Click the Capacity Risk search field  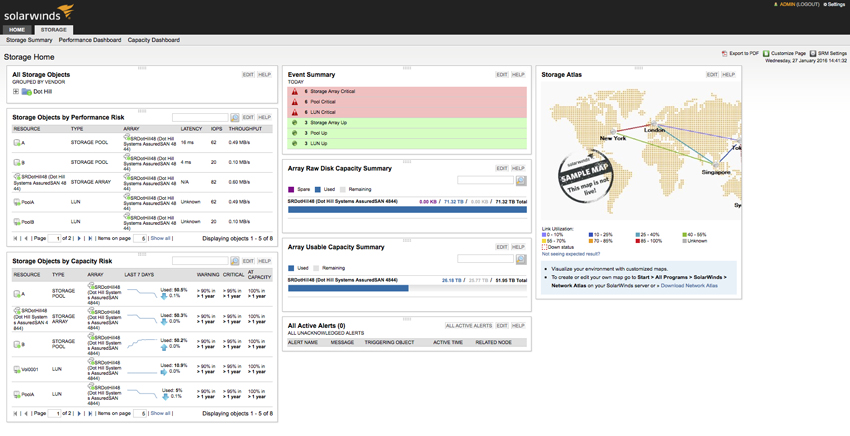pos(200,261)
